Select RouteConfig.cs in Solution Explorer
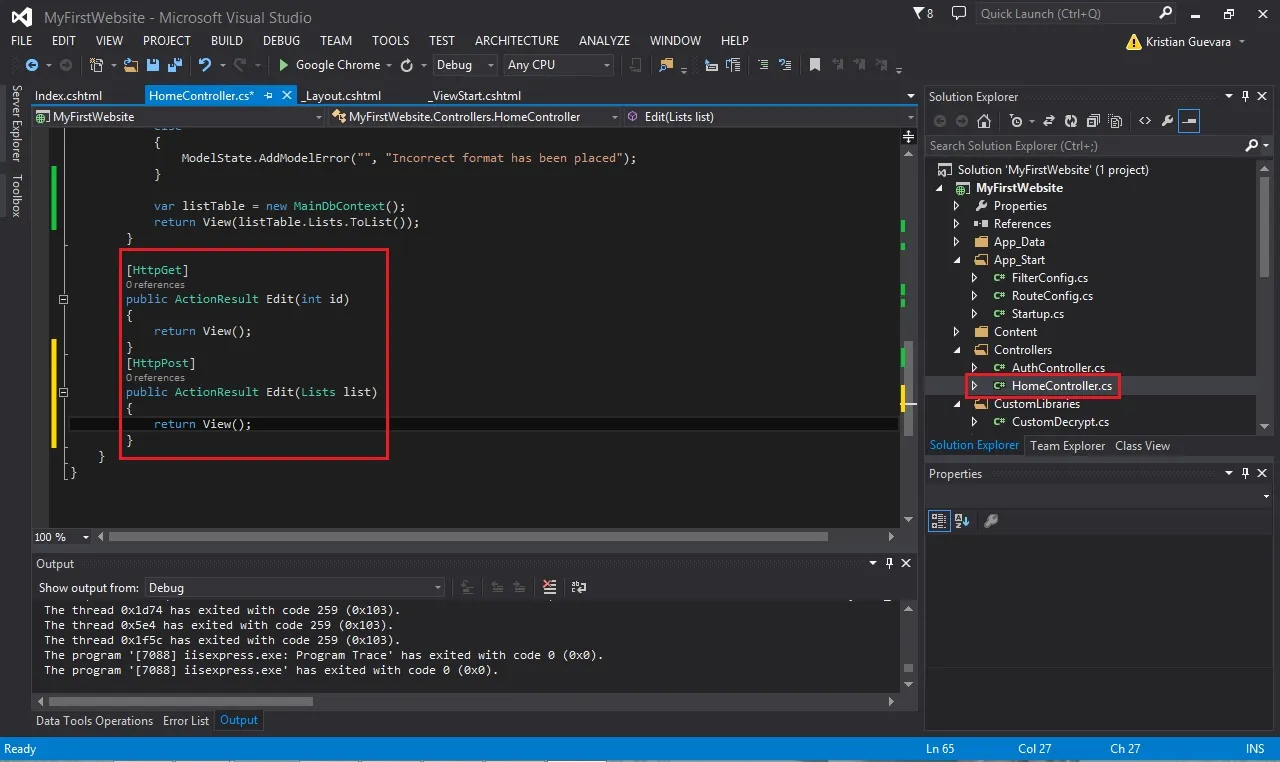This screenshot has width=1280, height=762. click(x=1052, y=296)
